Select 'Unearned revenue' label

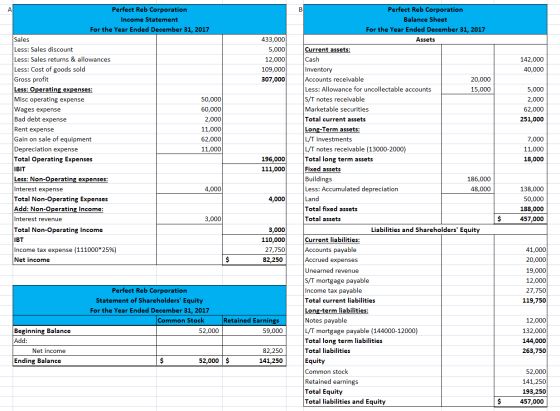(332, 271)
